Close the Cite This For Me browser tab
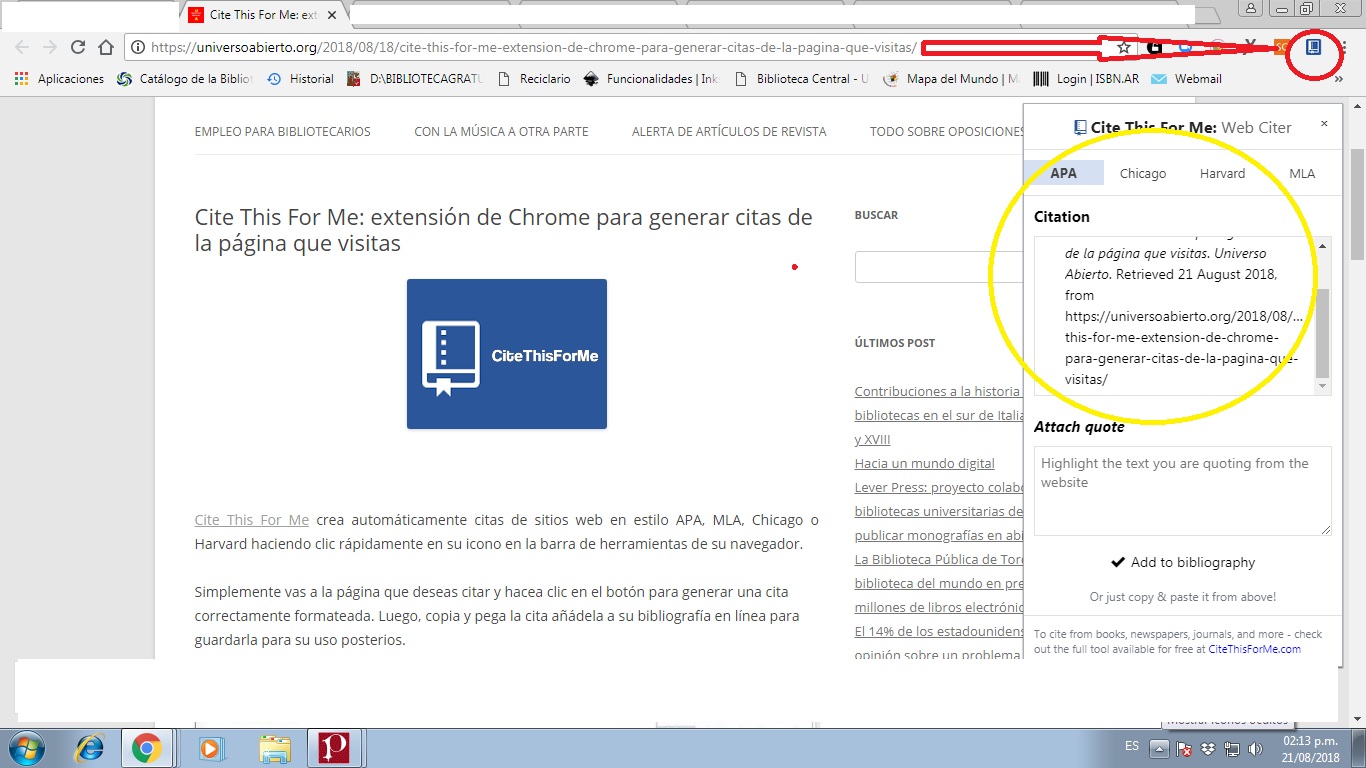The height and width of the screenshot is (768, 1366). pos(332,15)
